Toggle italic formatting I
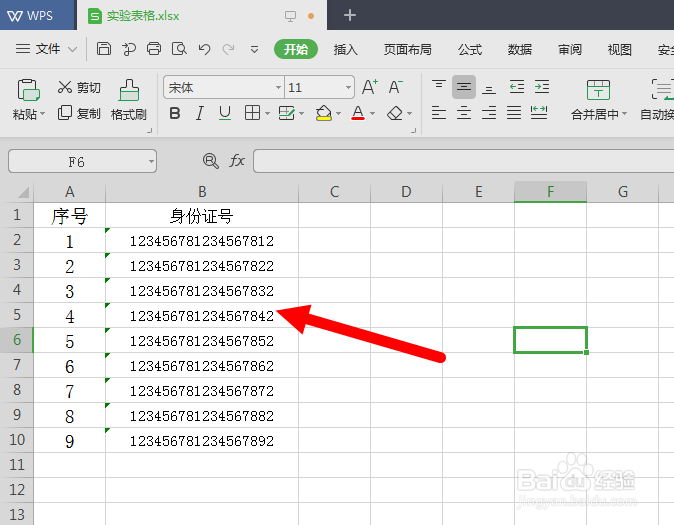 (x=199, y=114)
